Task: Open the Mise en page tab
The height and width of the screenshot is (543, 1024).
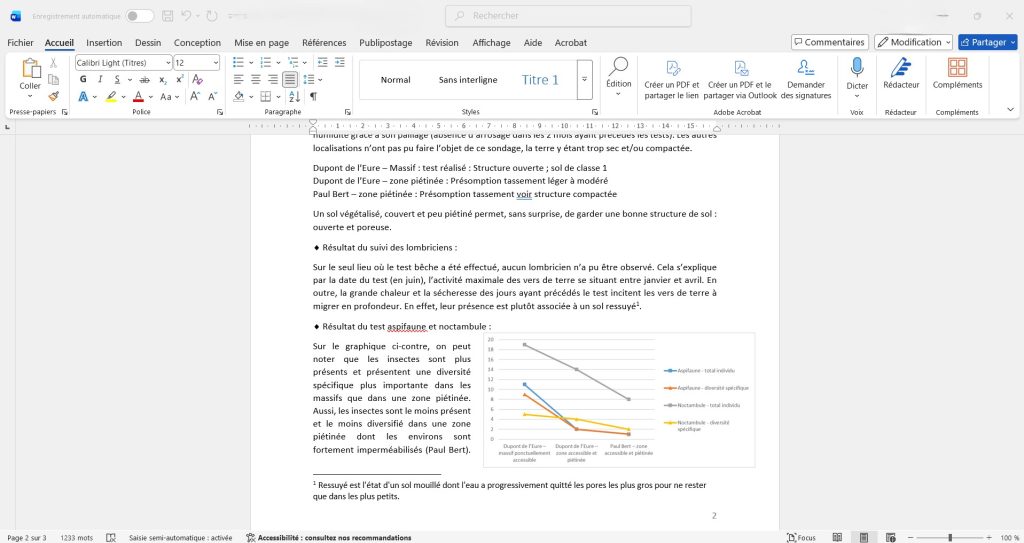Action: (x=261, y=43)
